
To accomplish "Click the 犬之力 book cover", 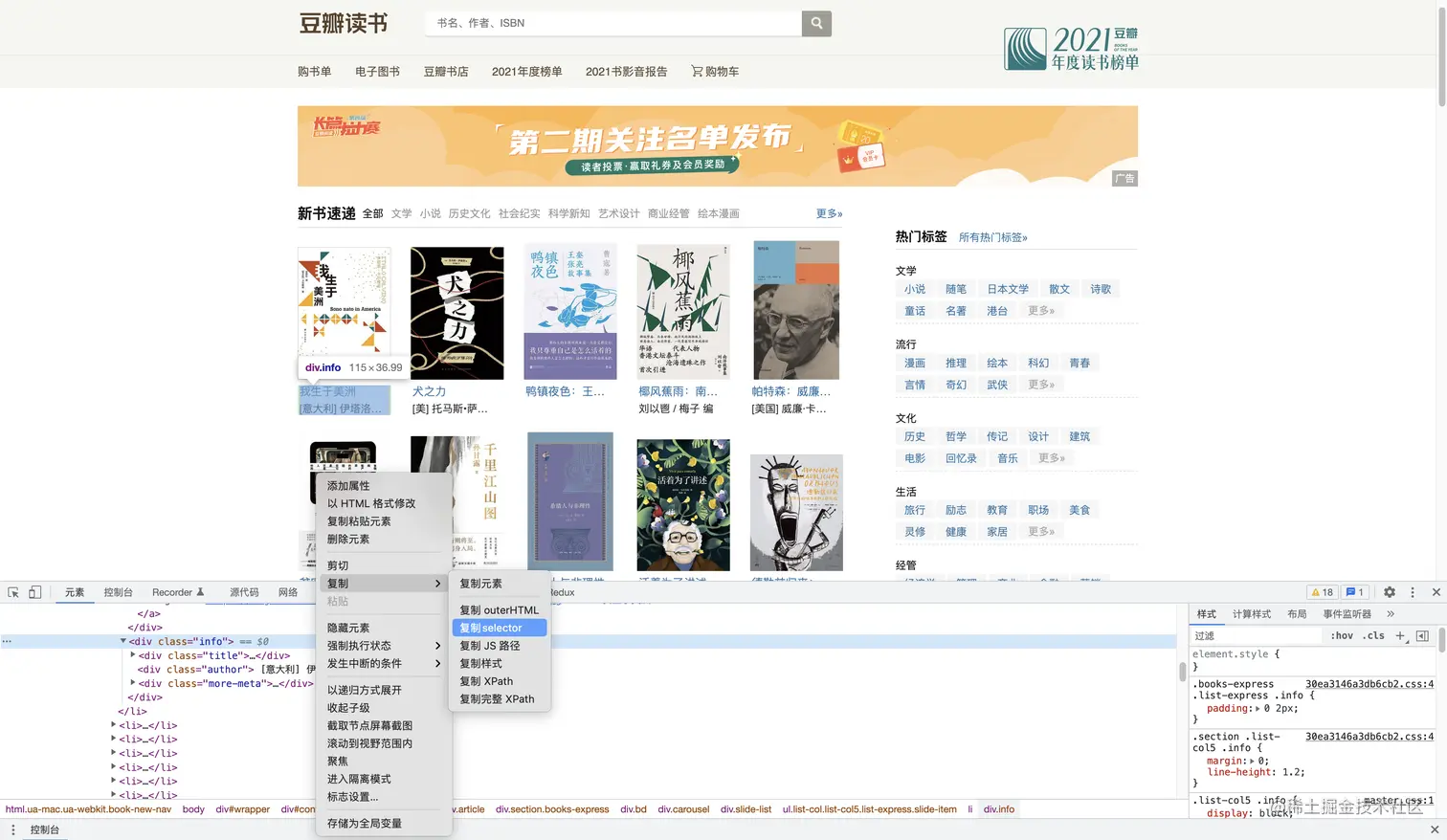I will (457, 313).
